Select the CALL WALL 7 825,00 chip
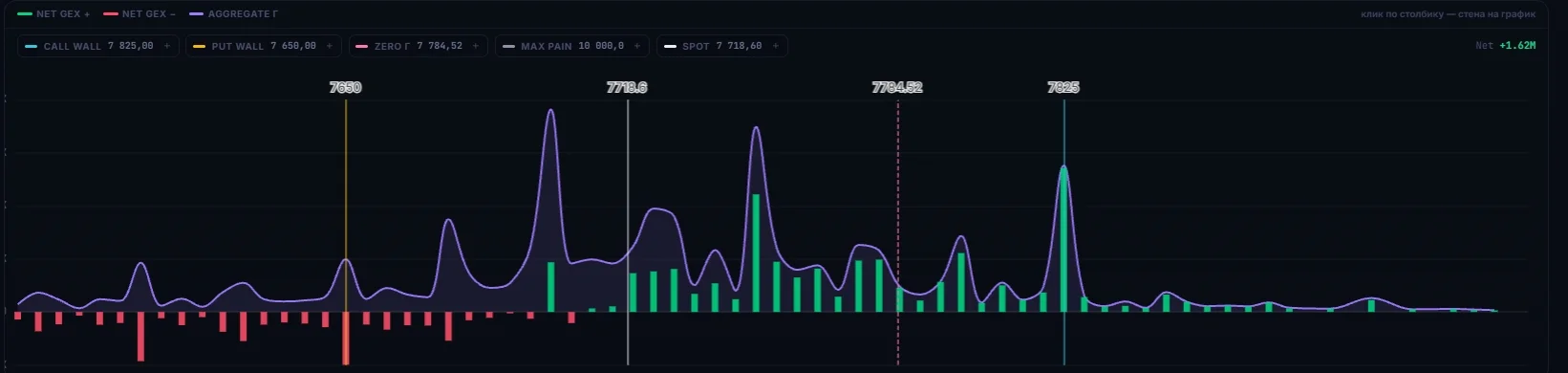Image resolution: width=1568 pixels, height=373 pixels. coord(98,46)
